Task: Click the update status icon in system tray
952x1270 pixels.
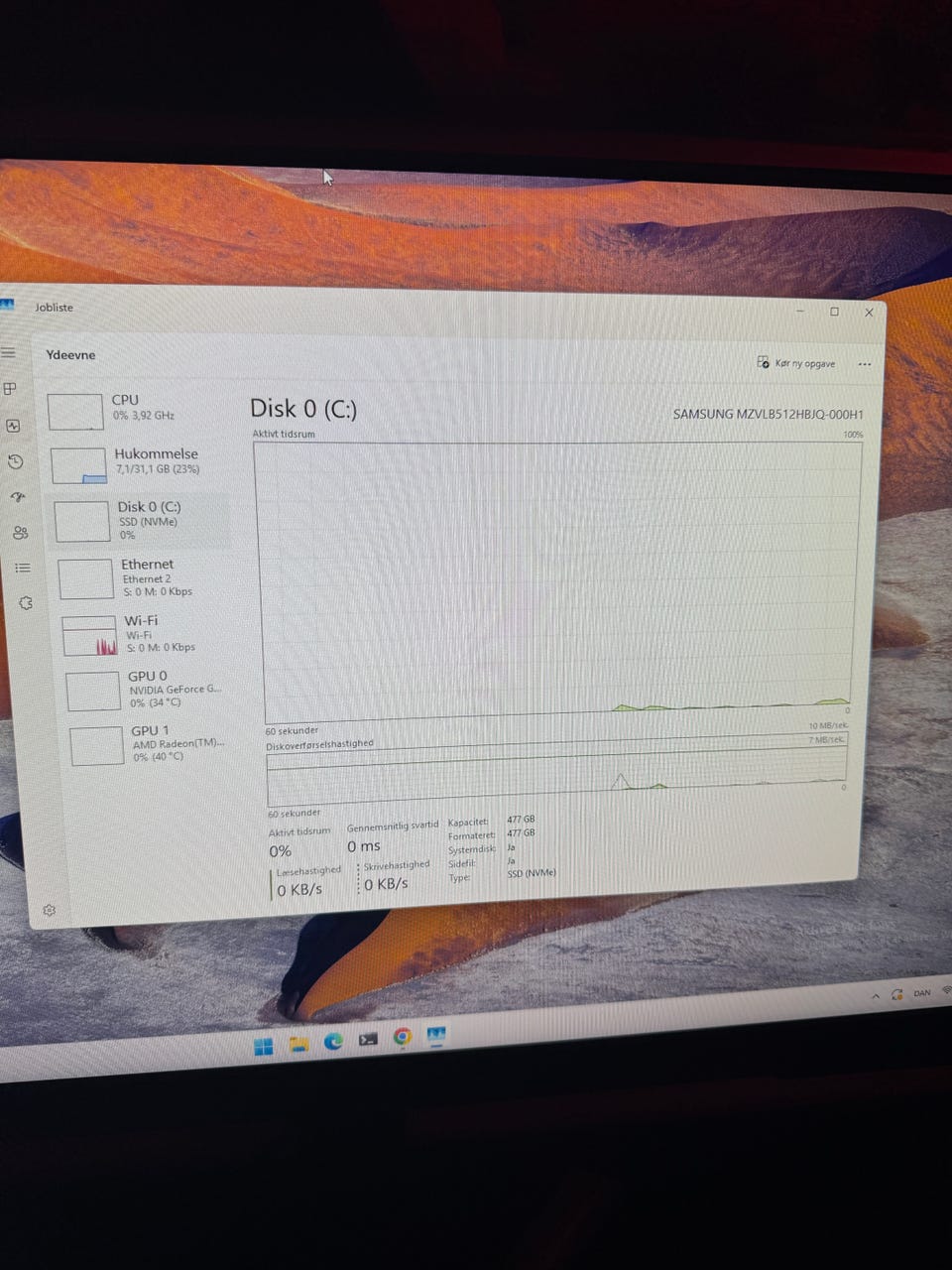Action: [897, 994]
